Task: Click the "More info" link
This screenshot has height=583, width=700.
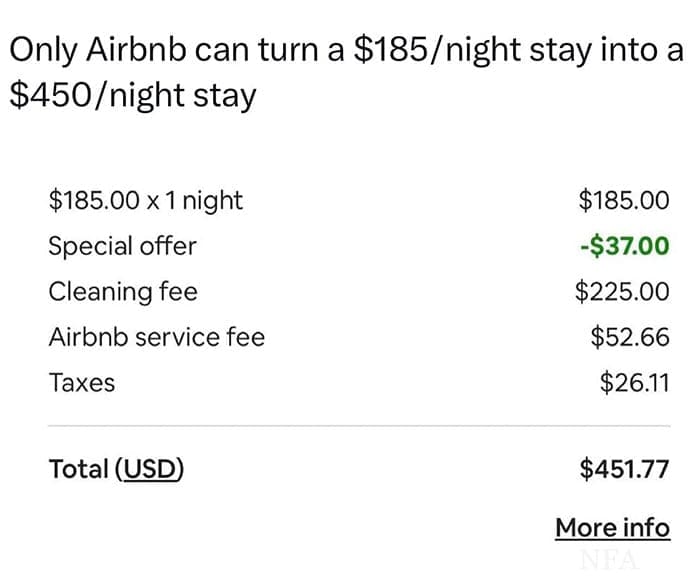Action: tap(612, 527)
